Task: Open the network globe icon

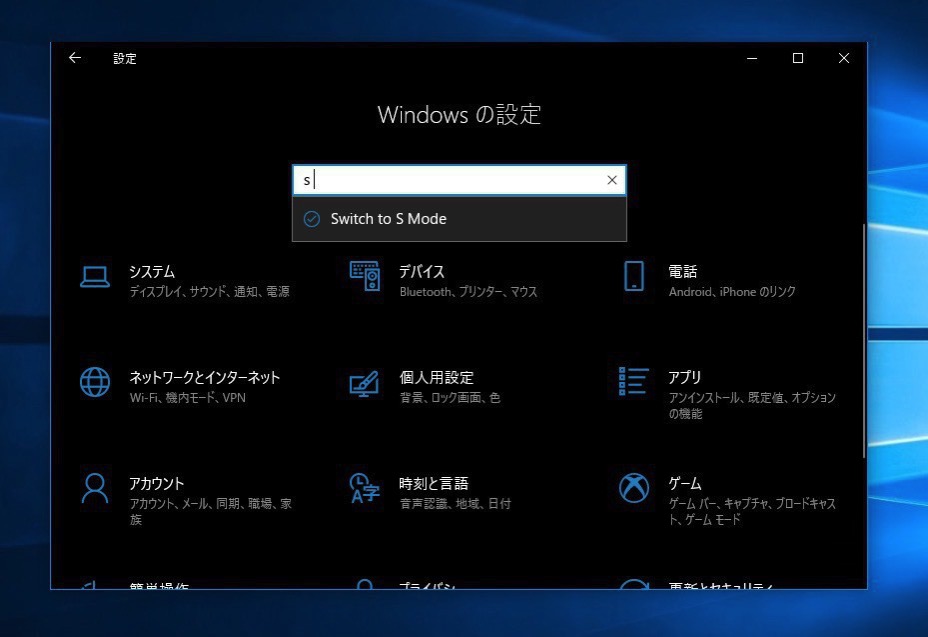Action: click(x=95, y=382)
